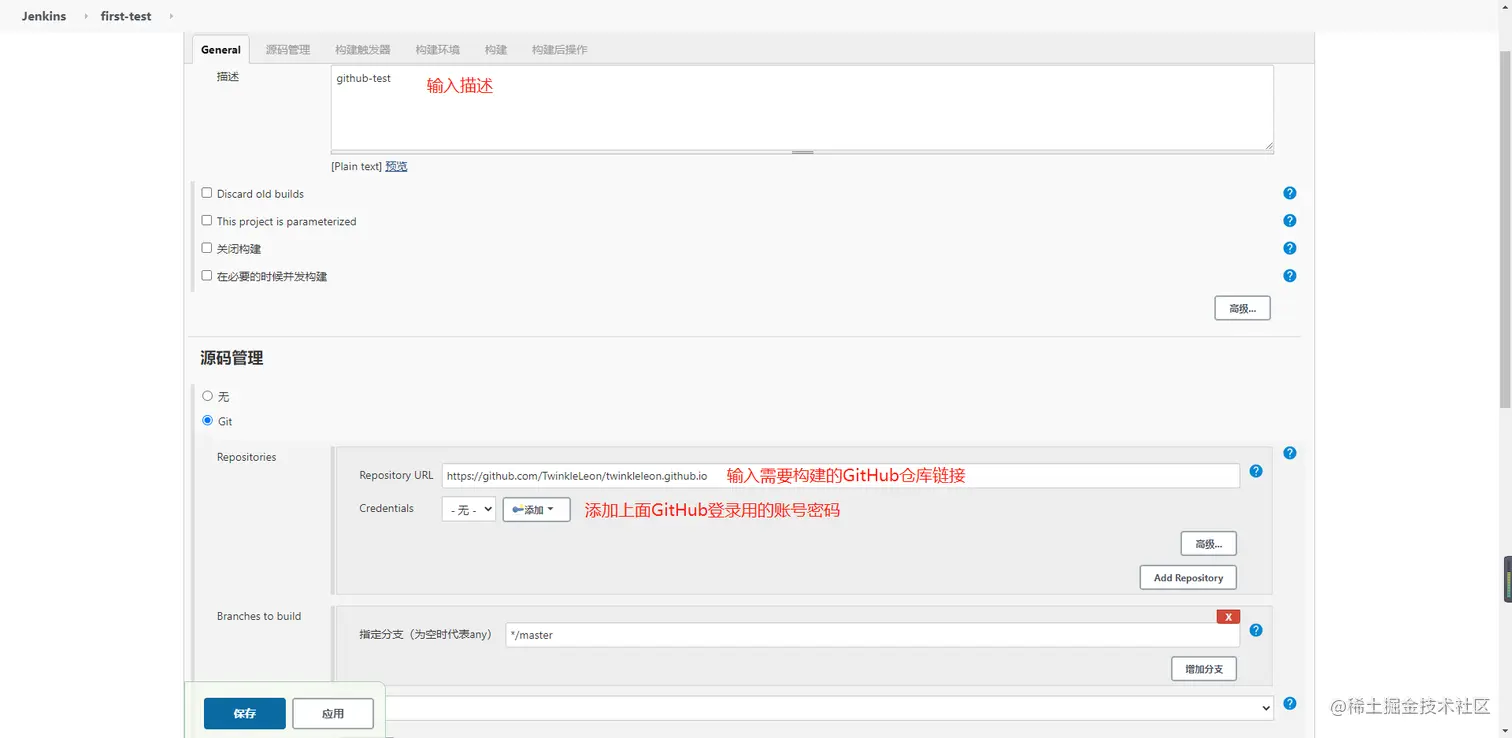The image size is (1512, 738).
Task: Open help for 在必要的时候并发构建 option
Action: coord(1289,276)
